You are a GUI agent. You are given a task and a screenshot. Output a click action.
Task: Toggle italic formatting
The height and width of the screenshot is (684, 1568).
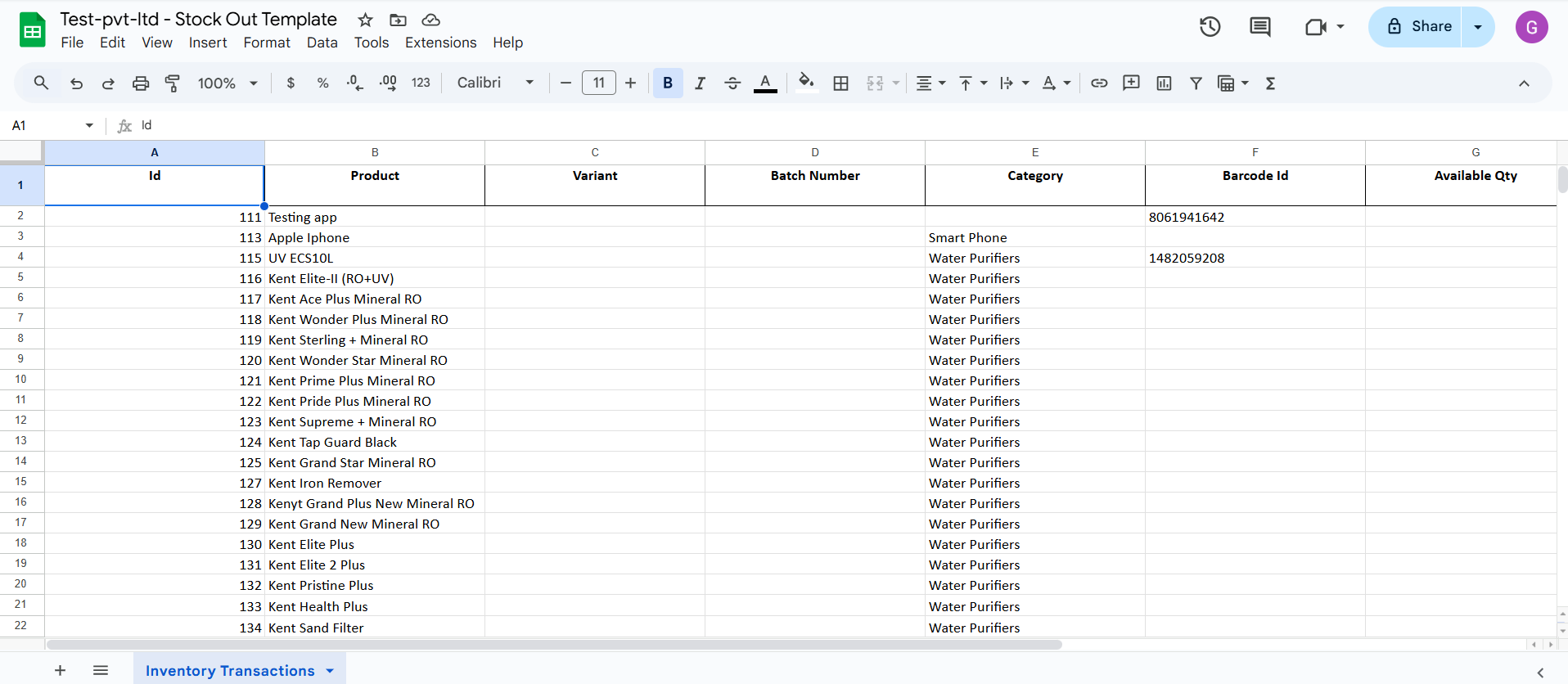click(x=700, y=83)
